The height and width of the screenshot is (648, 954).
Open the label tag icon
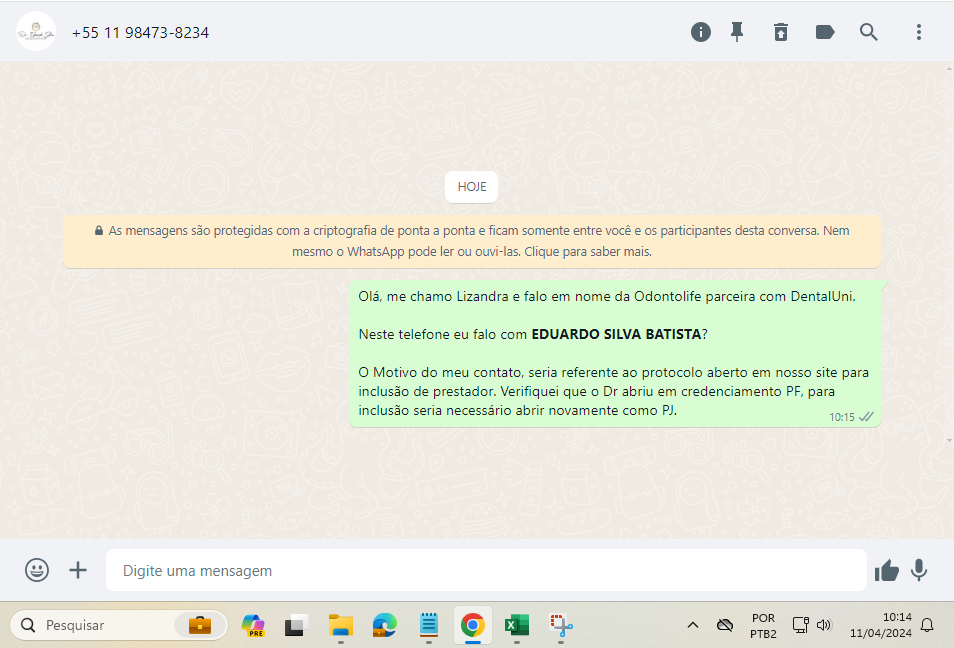click(825, 32)
